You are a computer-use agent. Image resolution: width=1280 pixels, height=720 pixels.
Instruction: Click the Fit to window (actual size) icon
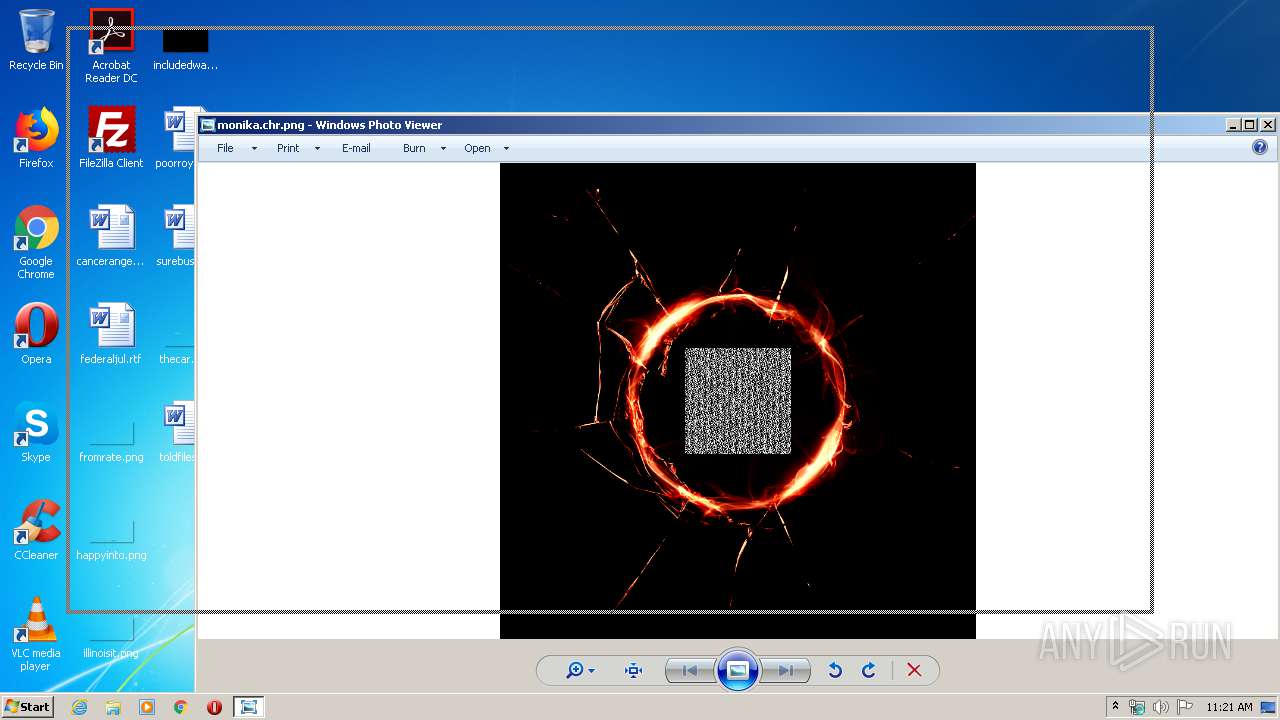pyautogui.click(x=633, y=671)
